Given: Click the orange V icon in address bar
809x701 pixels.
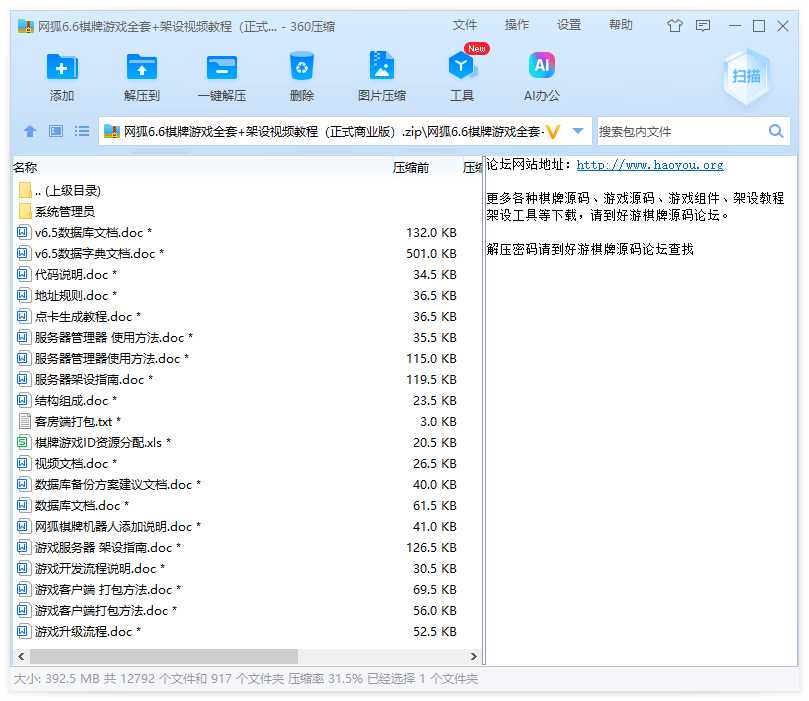Looking at the screenshot, I should (x=553, y=132).
